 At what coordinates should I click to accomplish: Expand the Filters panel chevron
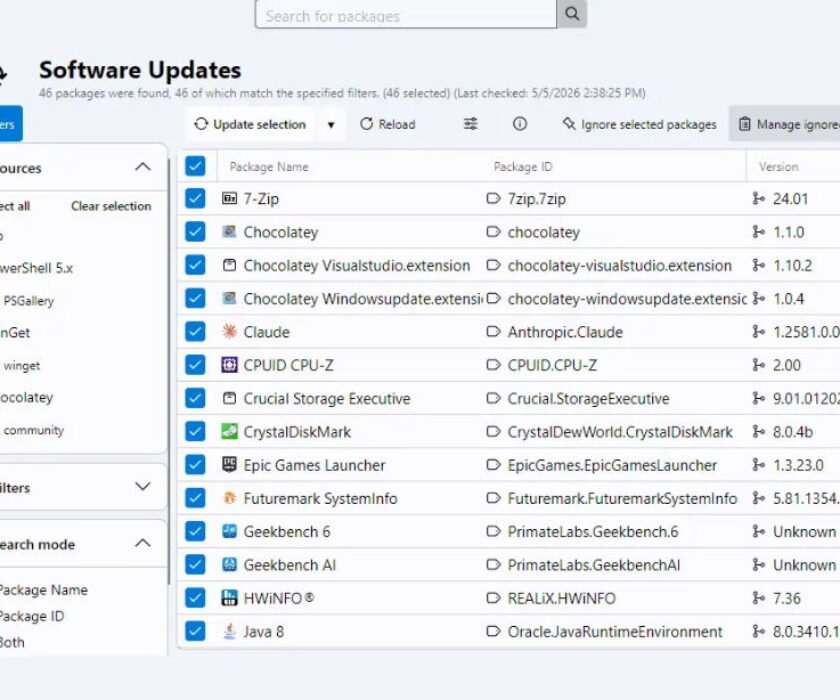(x=142, y=486)
